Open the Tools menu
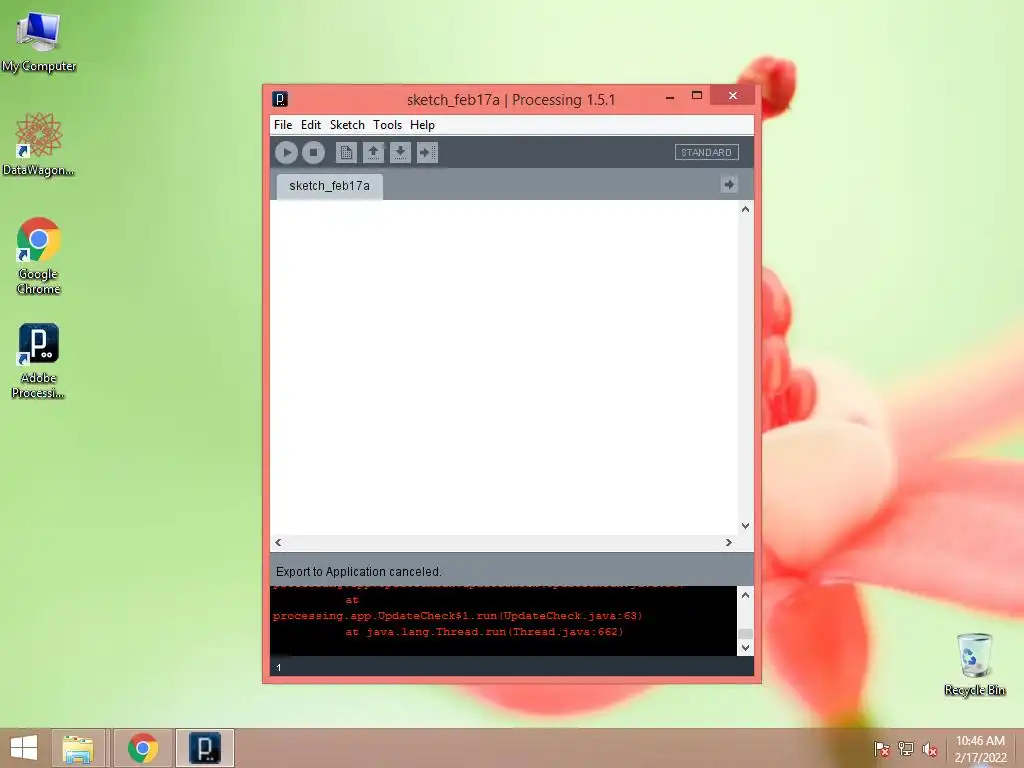The image size is (1024, 768). click(x=387, y=125)
